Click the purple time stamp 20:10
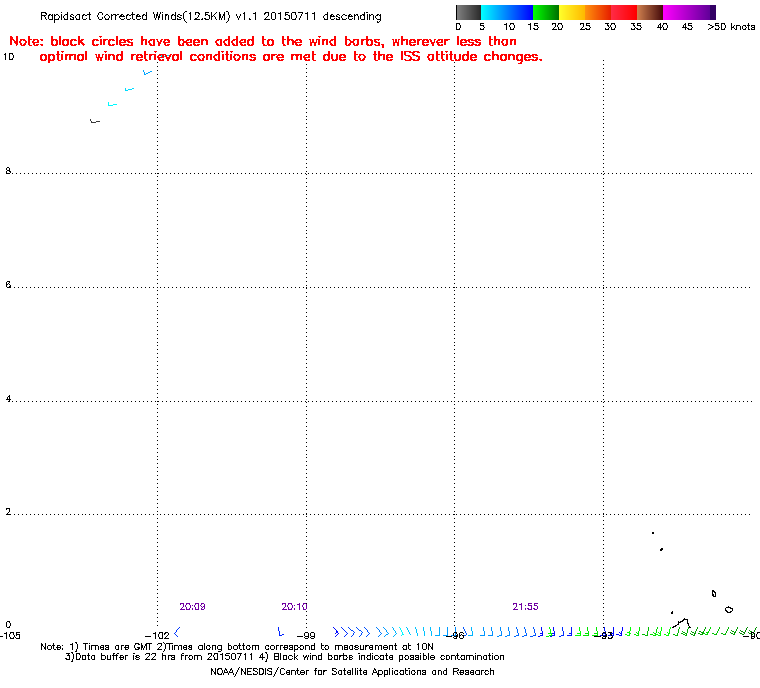The image size is (760, 688). tap(294, 607)
